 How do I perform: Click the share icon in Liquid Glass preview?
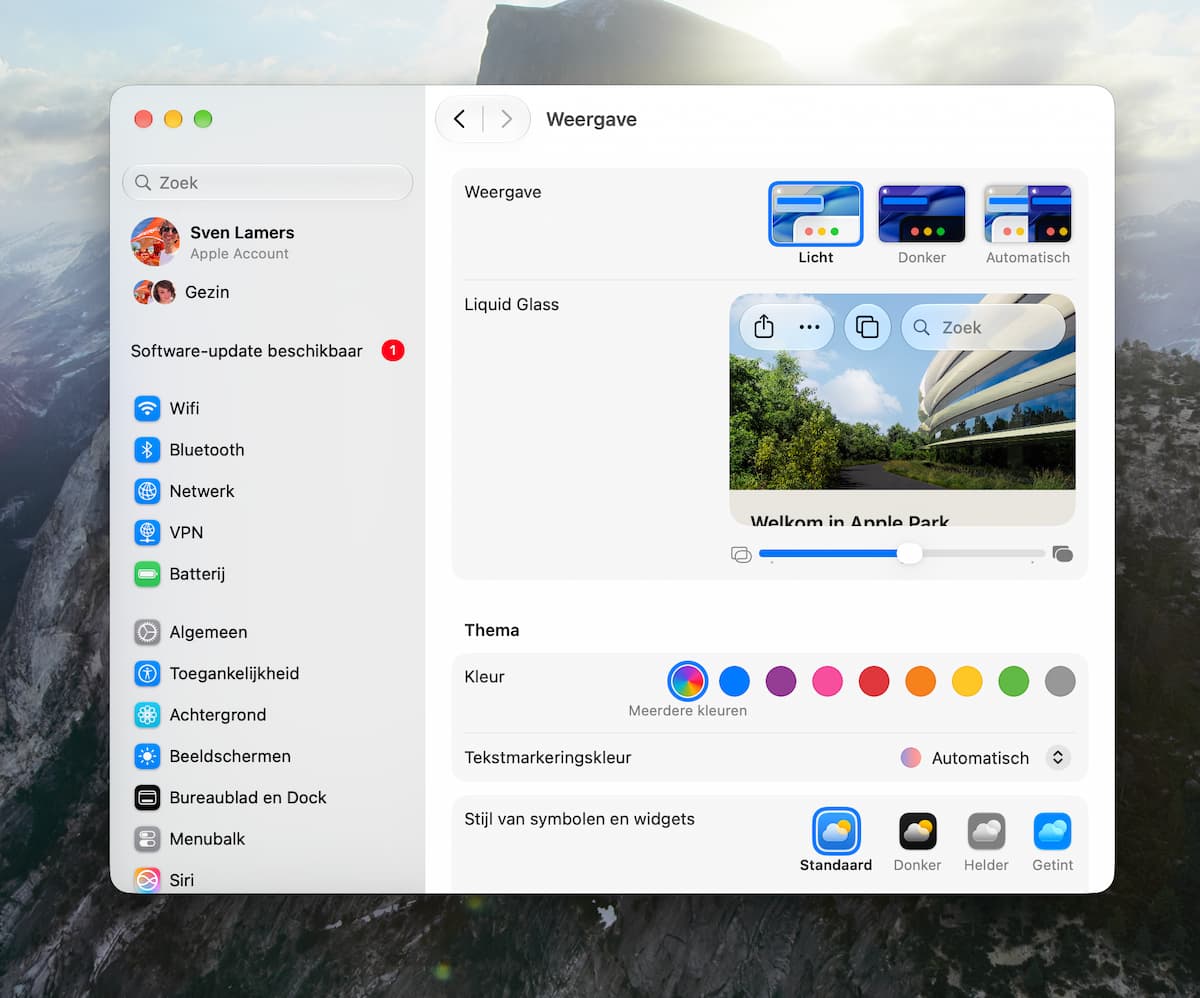point(764,327)
